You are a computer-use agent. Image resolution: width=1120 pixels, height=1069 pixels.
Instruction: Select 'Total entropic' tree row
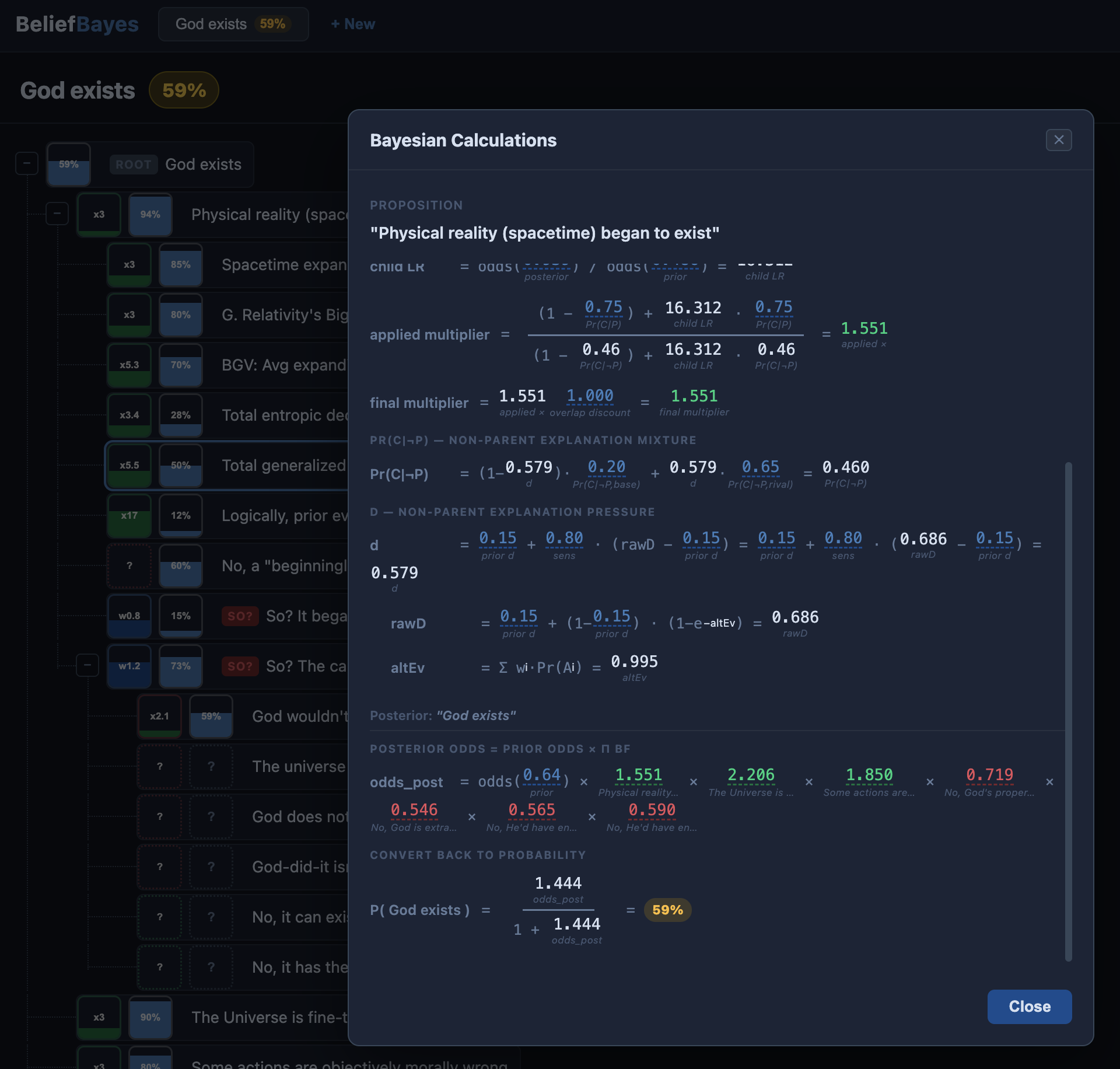(x=227, y=415)
